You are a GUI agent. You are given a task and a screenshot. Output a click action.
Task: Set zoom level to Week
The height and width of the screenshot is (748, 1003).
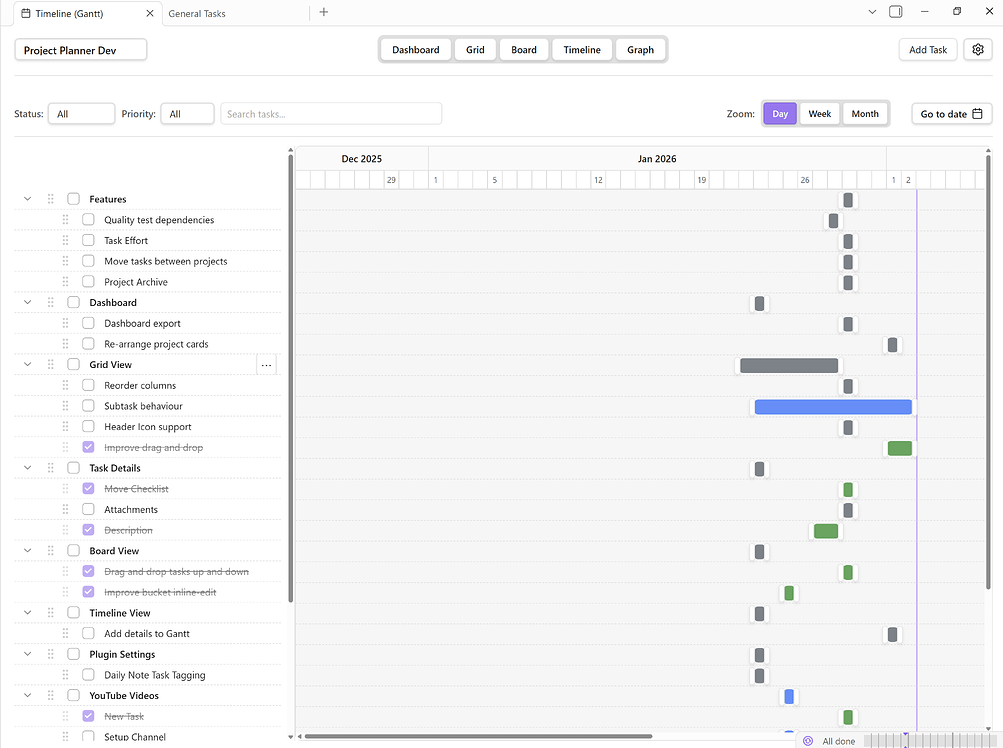(819, 114)
